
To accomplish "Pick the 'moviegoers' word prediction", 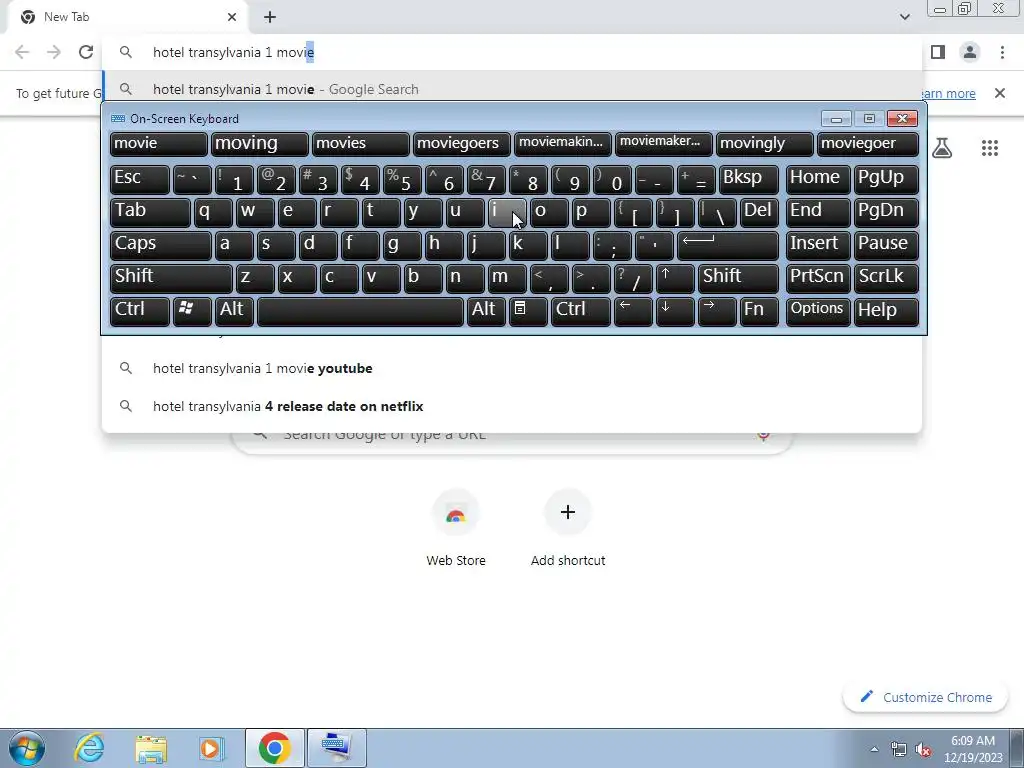I will [x=462, y=144].
